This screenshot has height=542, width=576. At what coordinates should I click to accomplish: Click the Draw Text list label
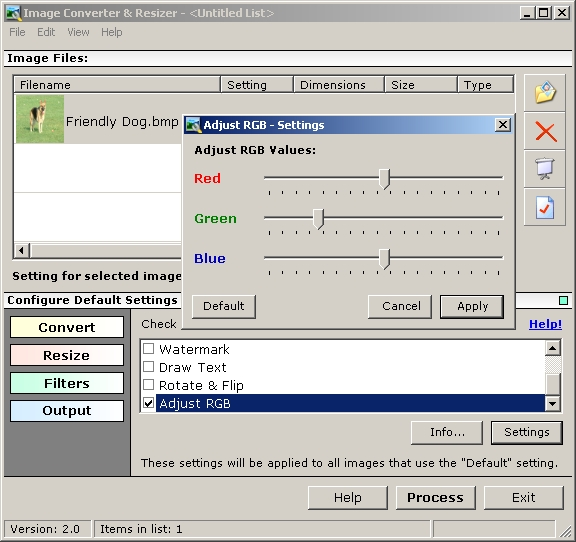(x=192, y=367)
